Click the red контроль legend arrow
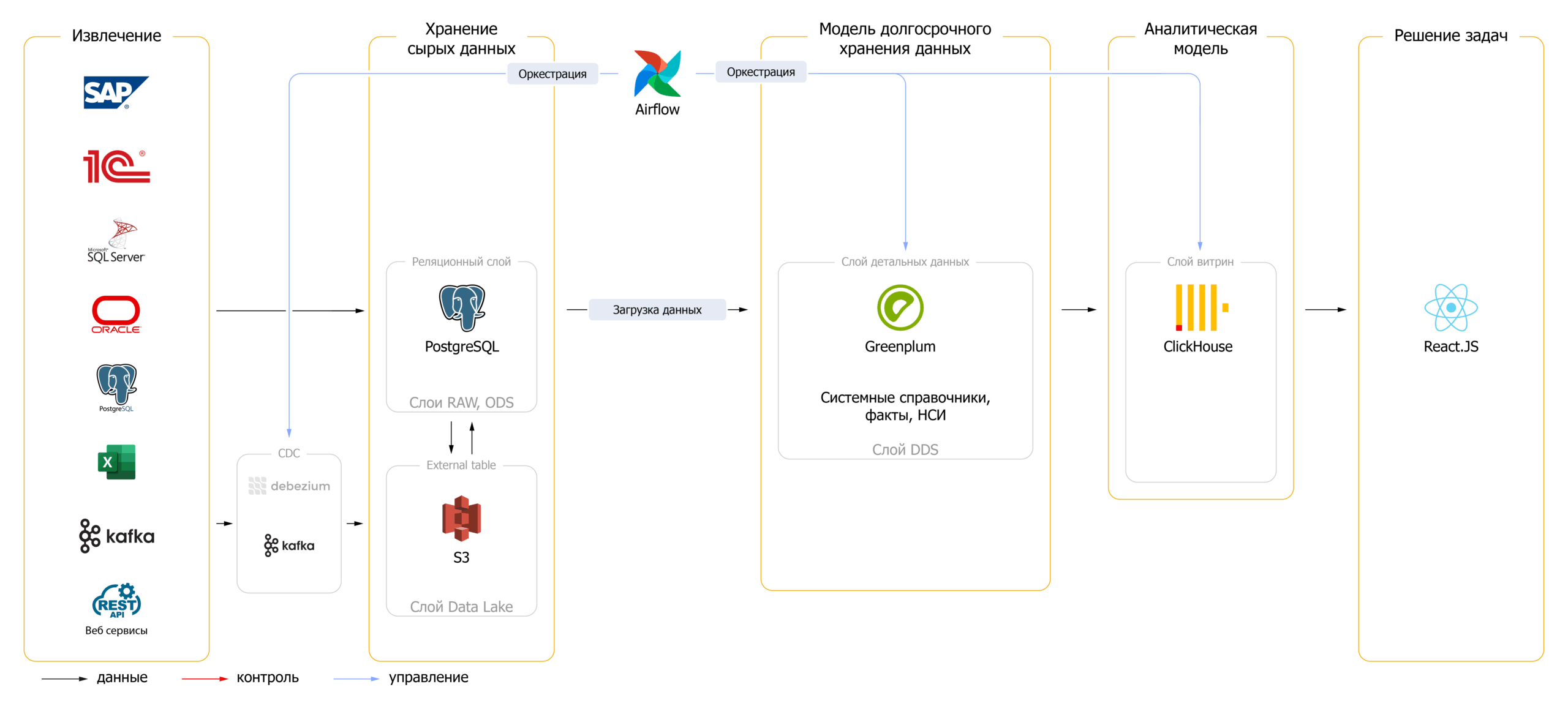This screenshot has width=1568, height=706. pos(204,678)
